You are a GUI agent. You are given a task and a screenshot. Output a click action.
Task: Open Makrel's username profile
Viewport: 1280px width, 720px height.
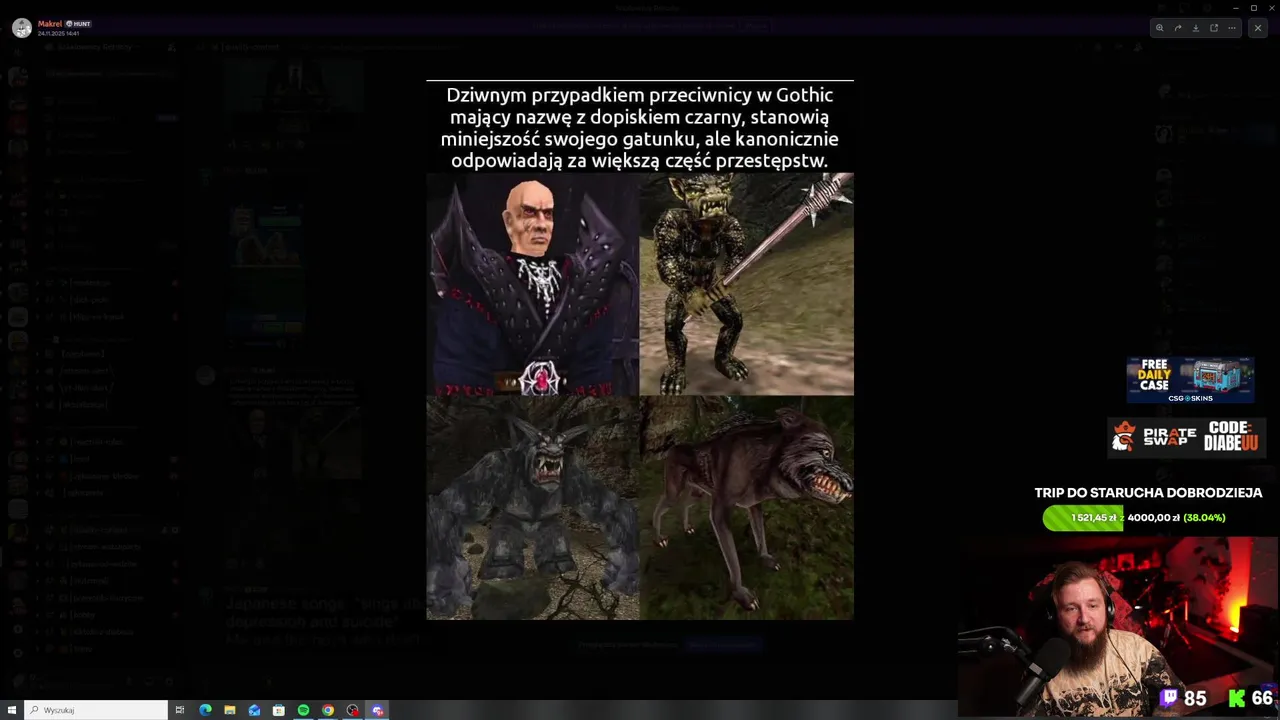49,23
